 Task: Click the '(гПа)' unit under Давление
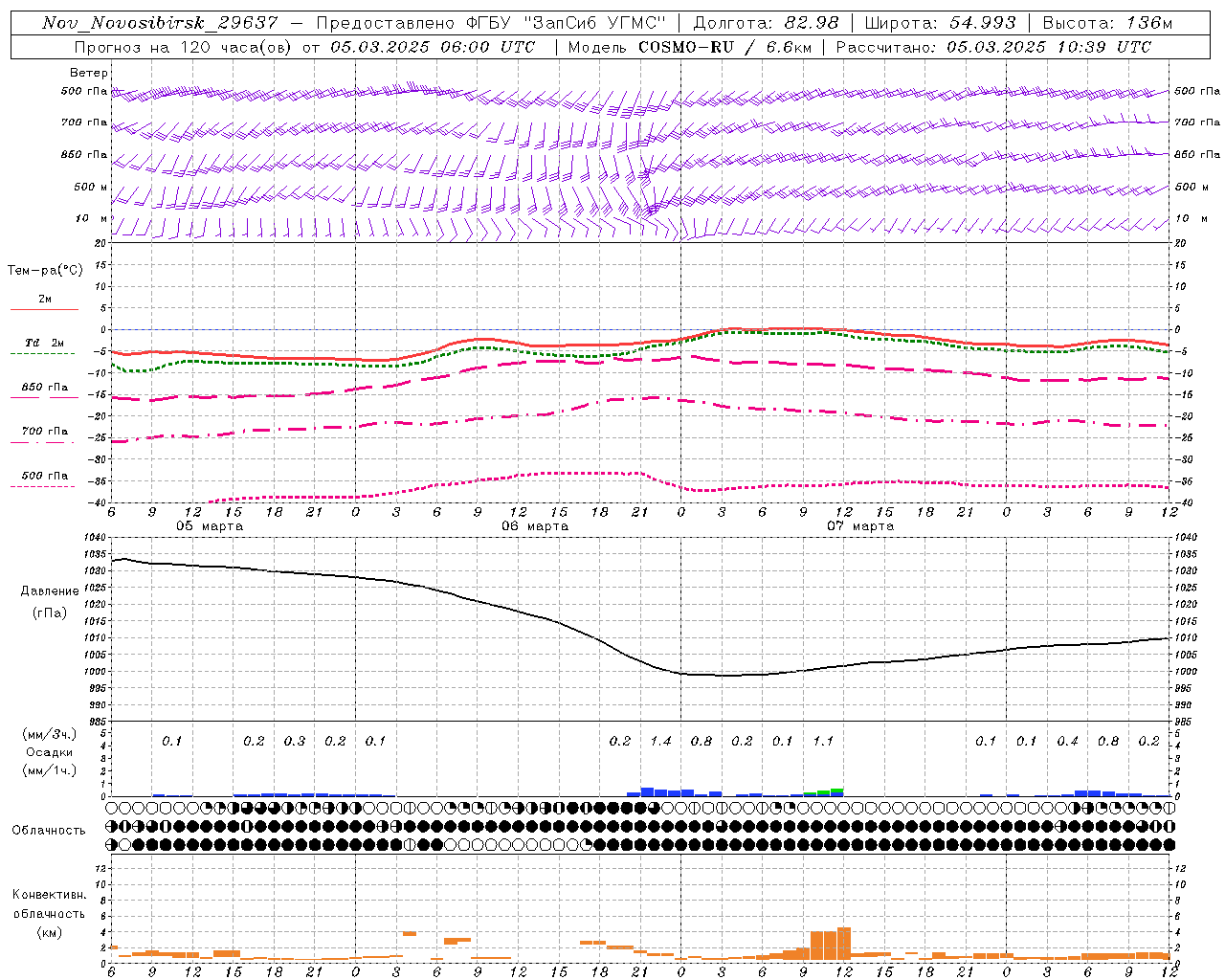pos(50,613)
